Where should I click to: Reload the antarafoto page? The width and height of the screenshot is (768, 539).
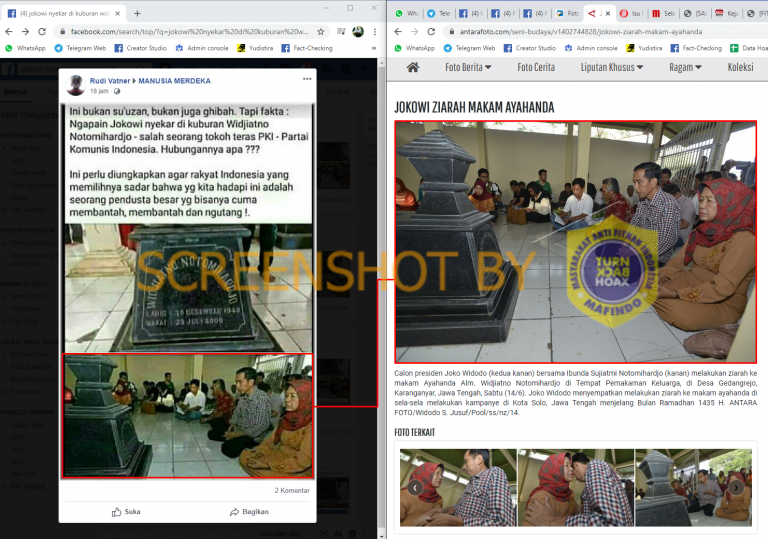tap(431, 32)
